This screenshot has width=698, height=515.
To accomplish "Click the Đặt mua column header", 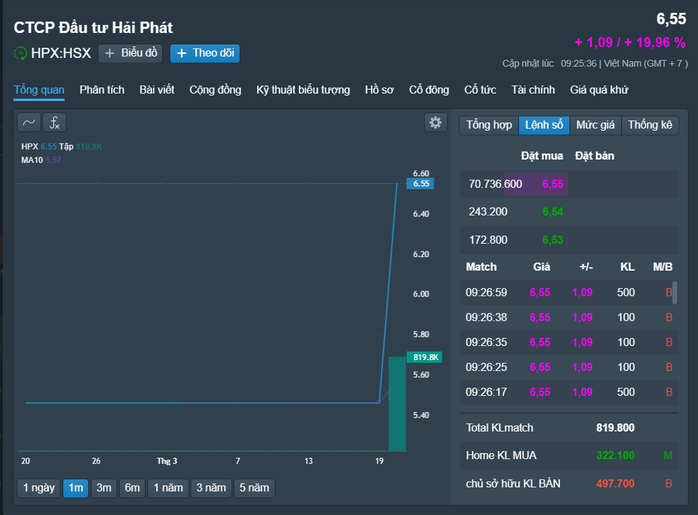I will [542, 156].
